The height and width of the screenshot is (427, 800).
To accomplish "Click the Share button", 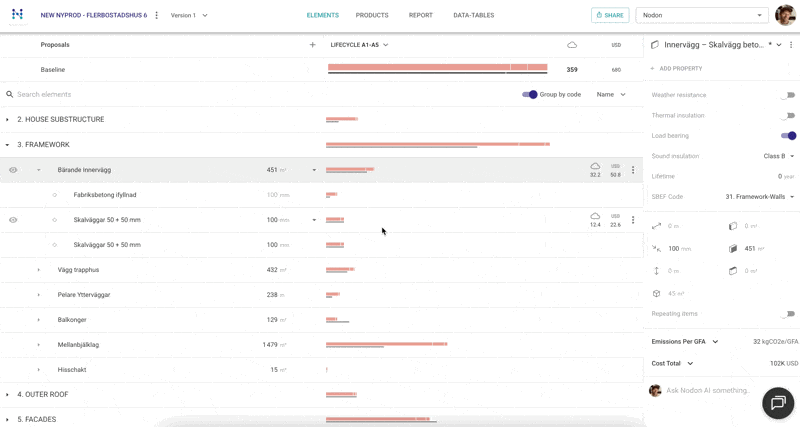I will click(x=610, y=16).
